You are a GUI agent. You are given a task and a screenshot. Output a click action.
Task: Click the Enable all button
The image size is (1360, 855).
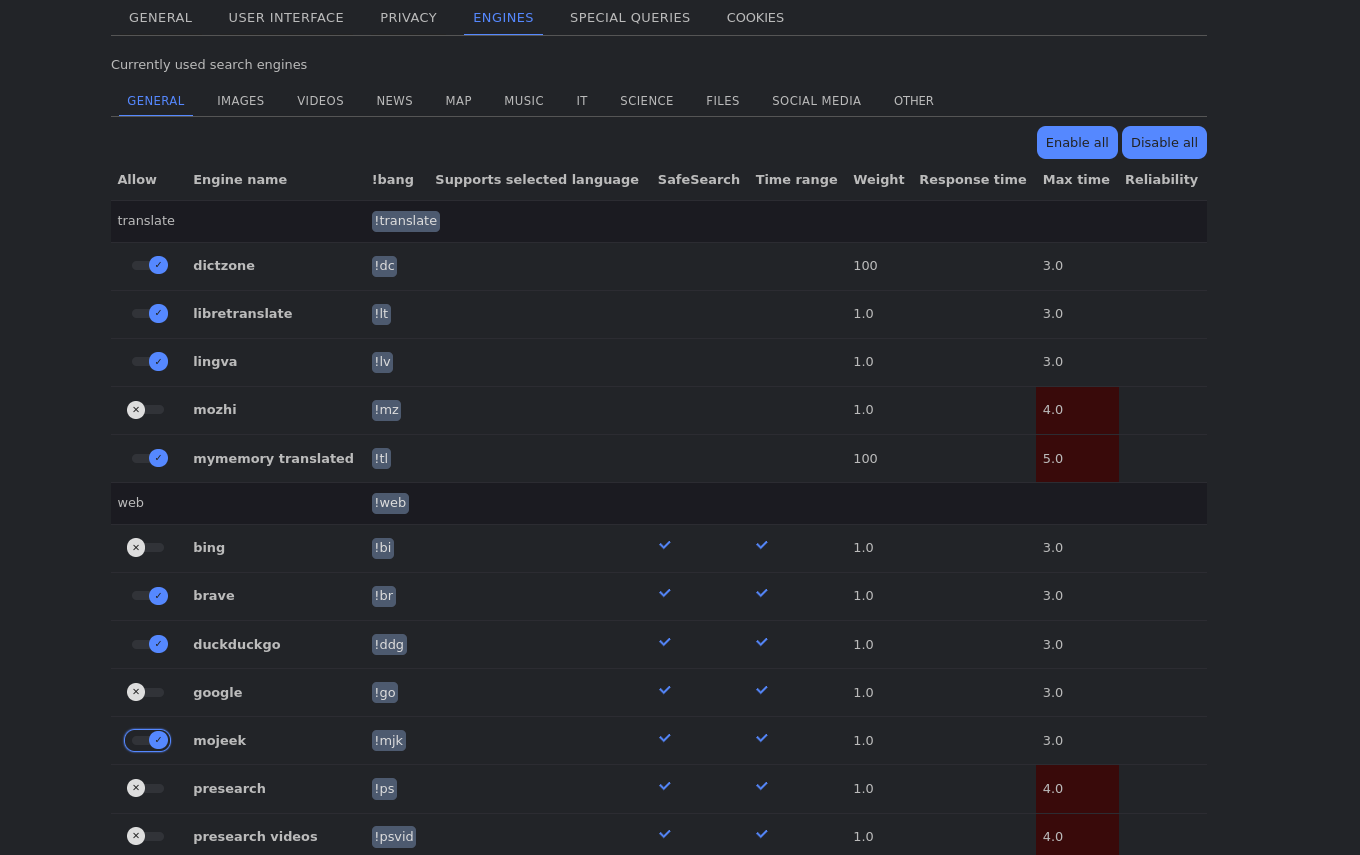point(1077,142)
